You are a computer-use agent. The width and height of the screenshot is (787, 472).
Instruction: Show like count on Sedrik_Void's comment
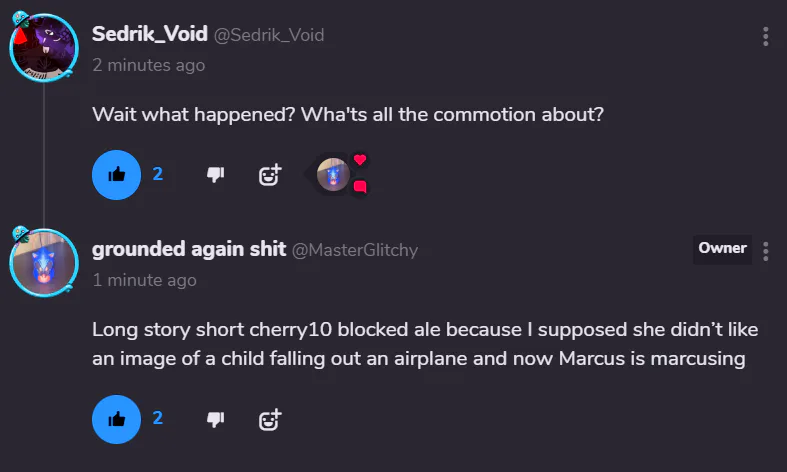(x=158, y=174)
